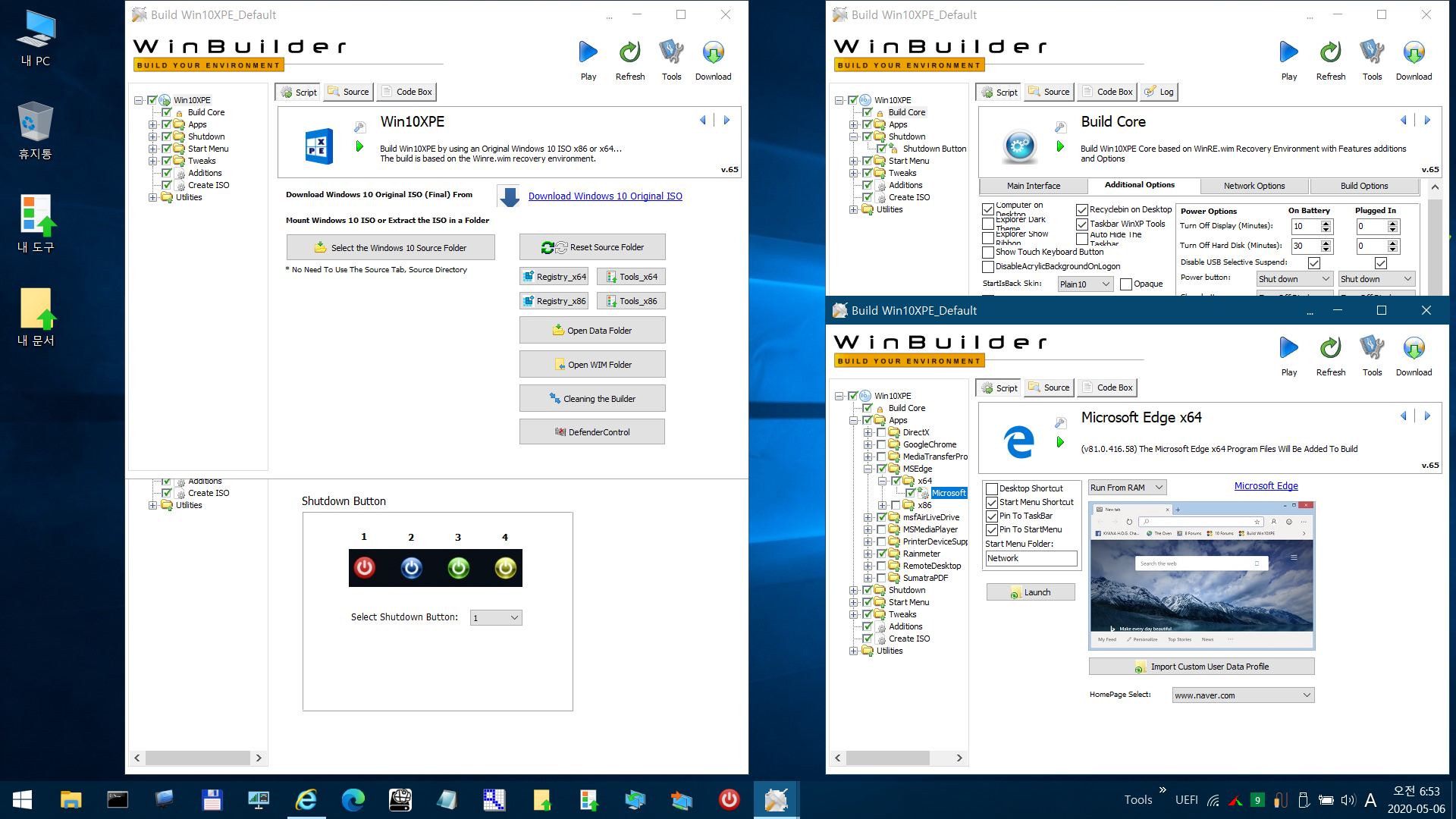This screenshot has width=1456, height=819.
Task: Expand Apps node in left window tree
Action: coord(152,124)
